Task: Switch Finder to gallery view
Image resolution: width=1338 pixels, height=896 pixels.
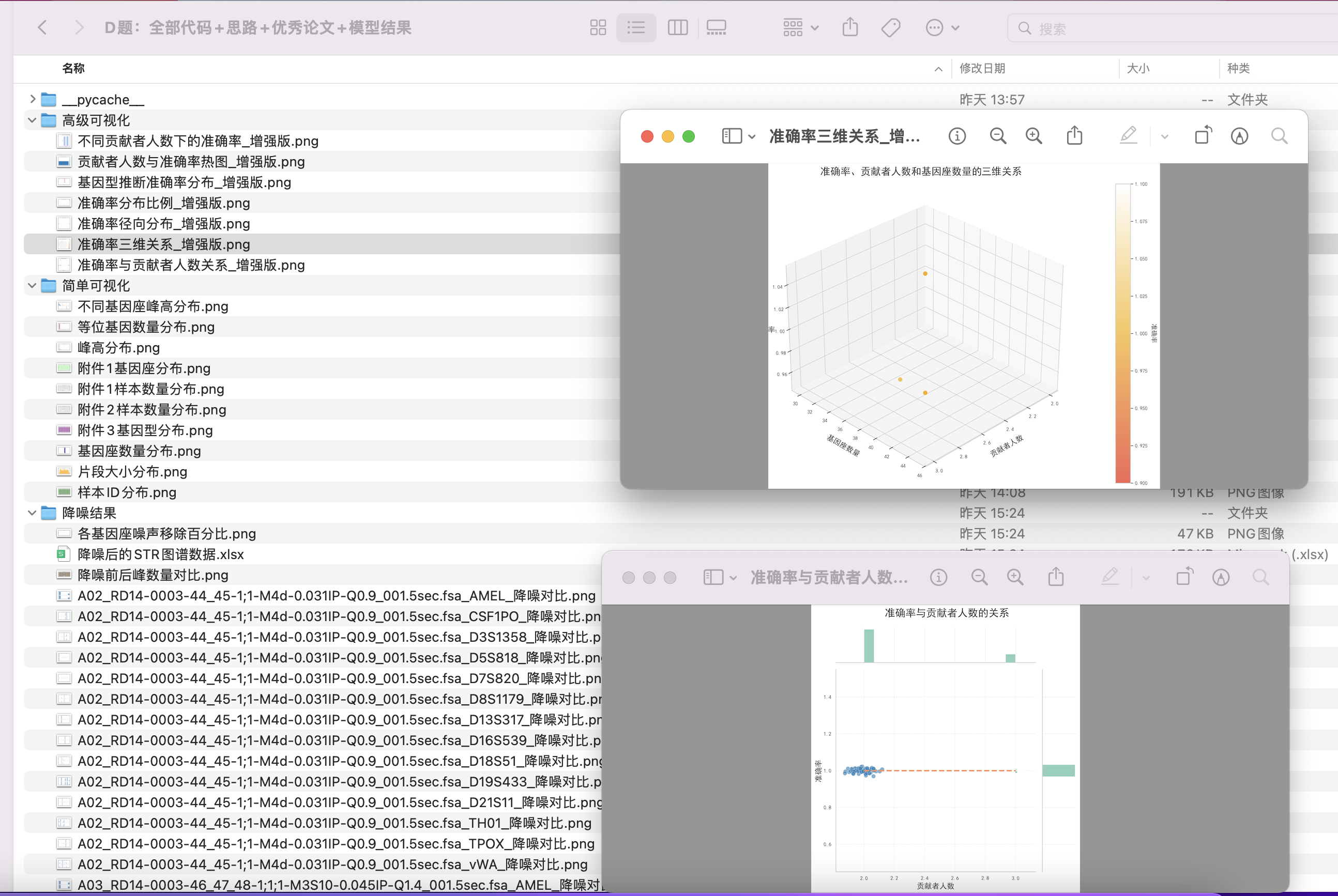Action: (x=716, y=27)
